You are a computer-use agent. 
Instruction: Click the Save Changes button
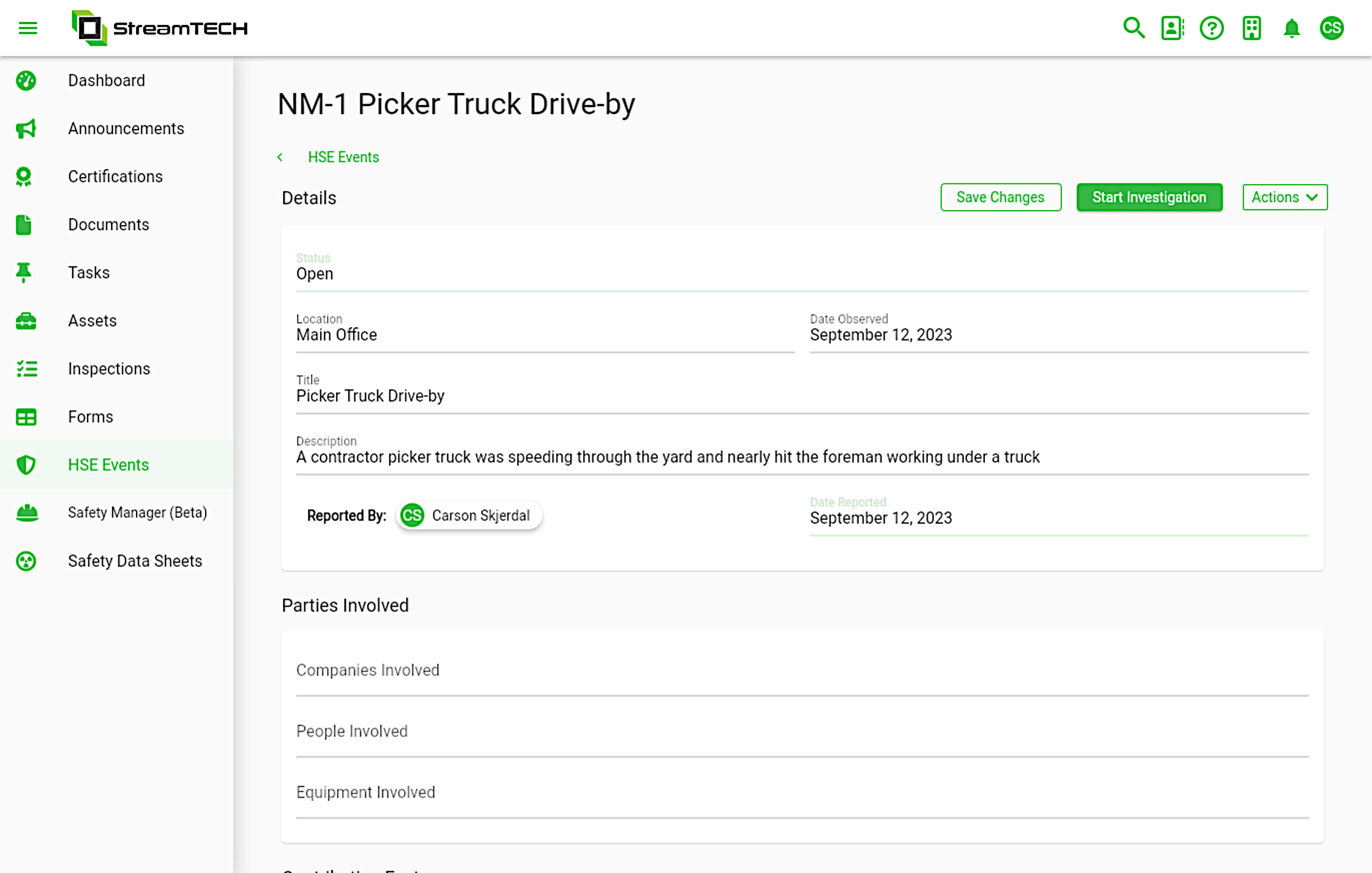click(1000, 197)
